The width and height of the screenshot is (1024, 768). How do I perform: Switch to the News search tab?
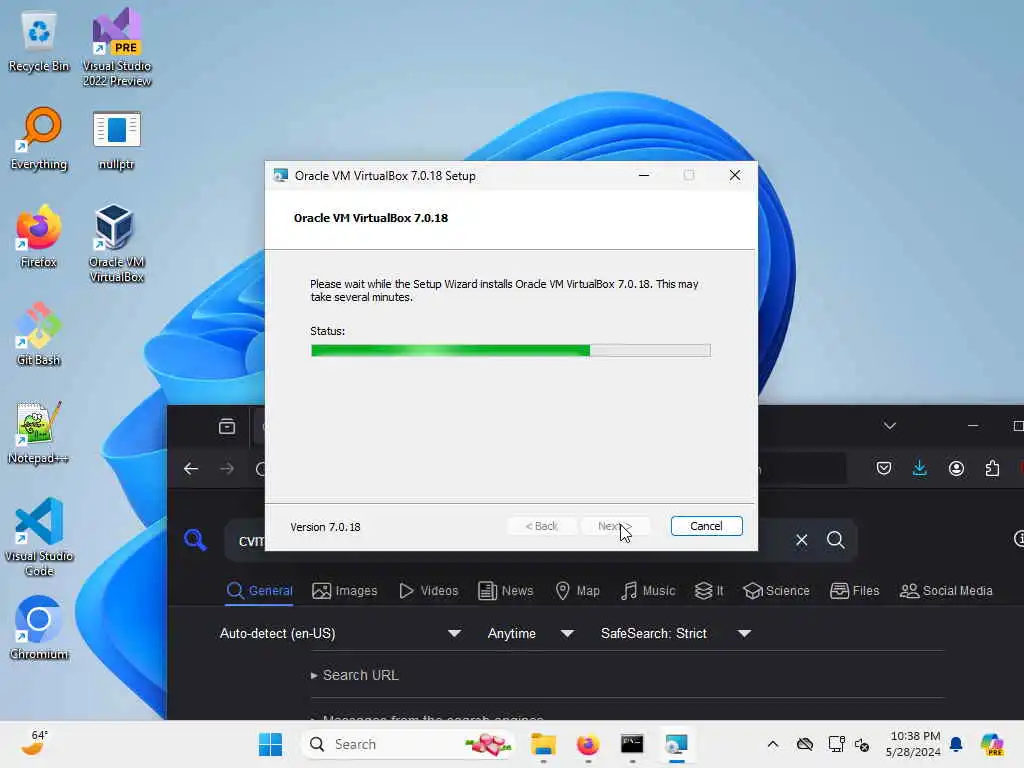point(505,591)
